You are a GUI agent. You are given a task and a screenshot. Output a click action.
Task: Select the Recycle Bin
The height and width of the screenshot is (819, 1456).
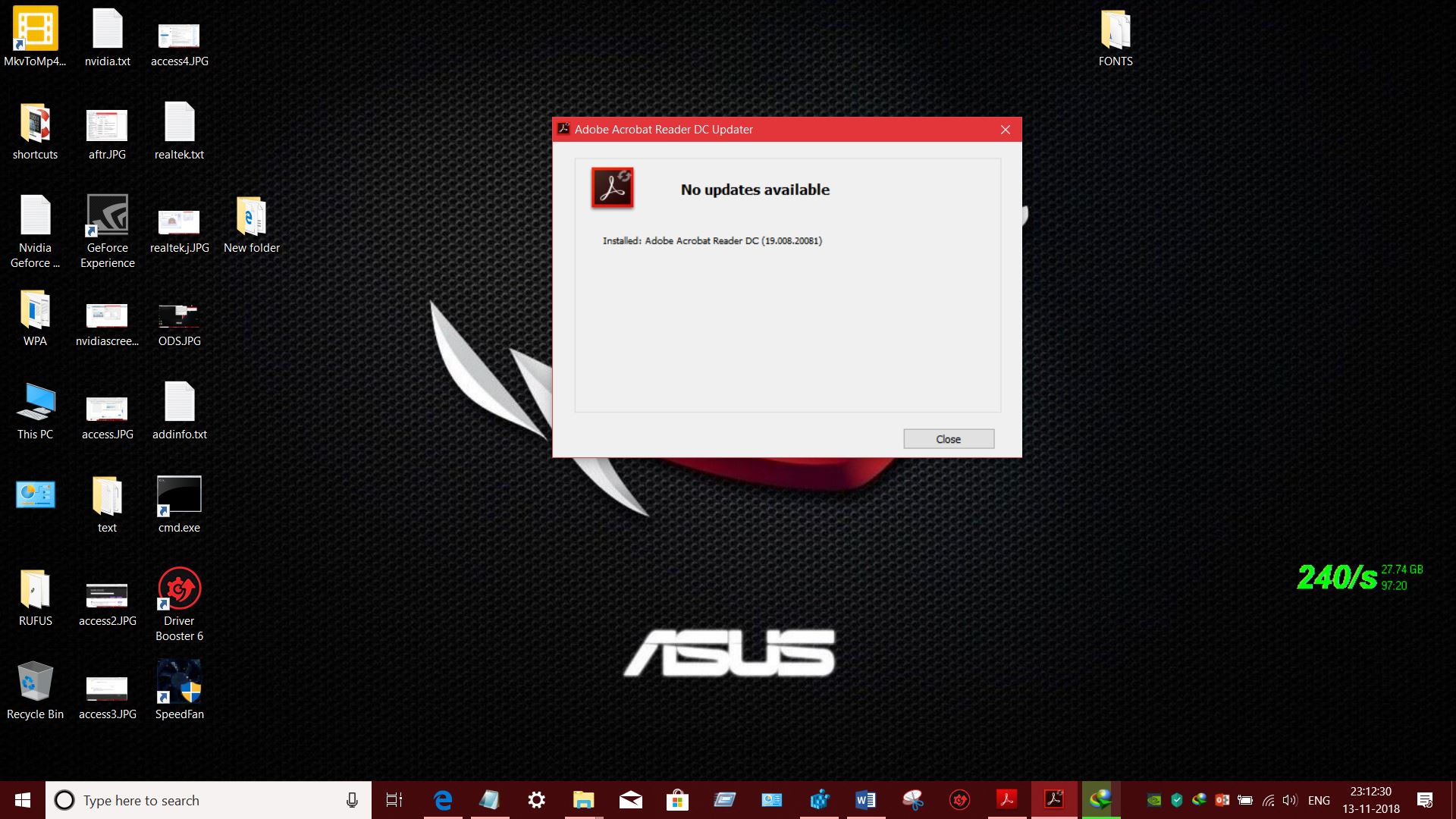coord(35,690)
